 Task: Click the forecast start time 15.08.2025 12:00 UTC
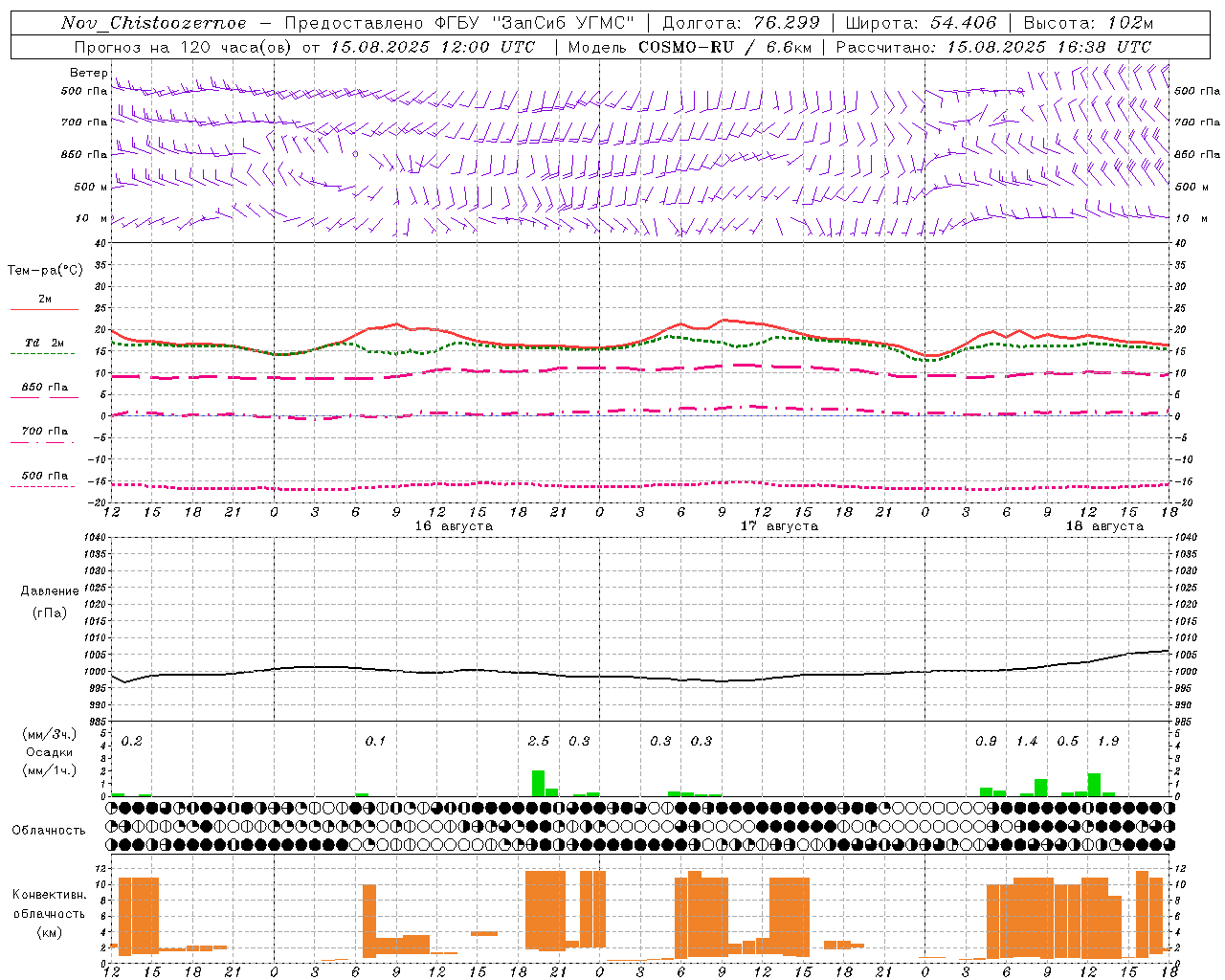tap(433, 47)
